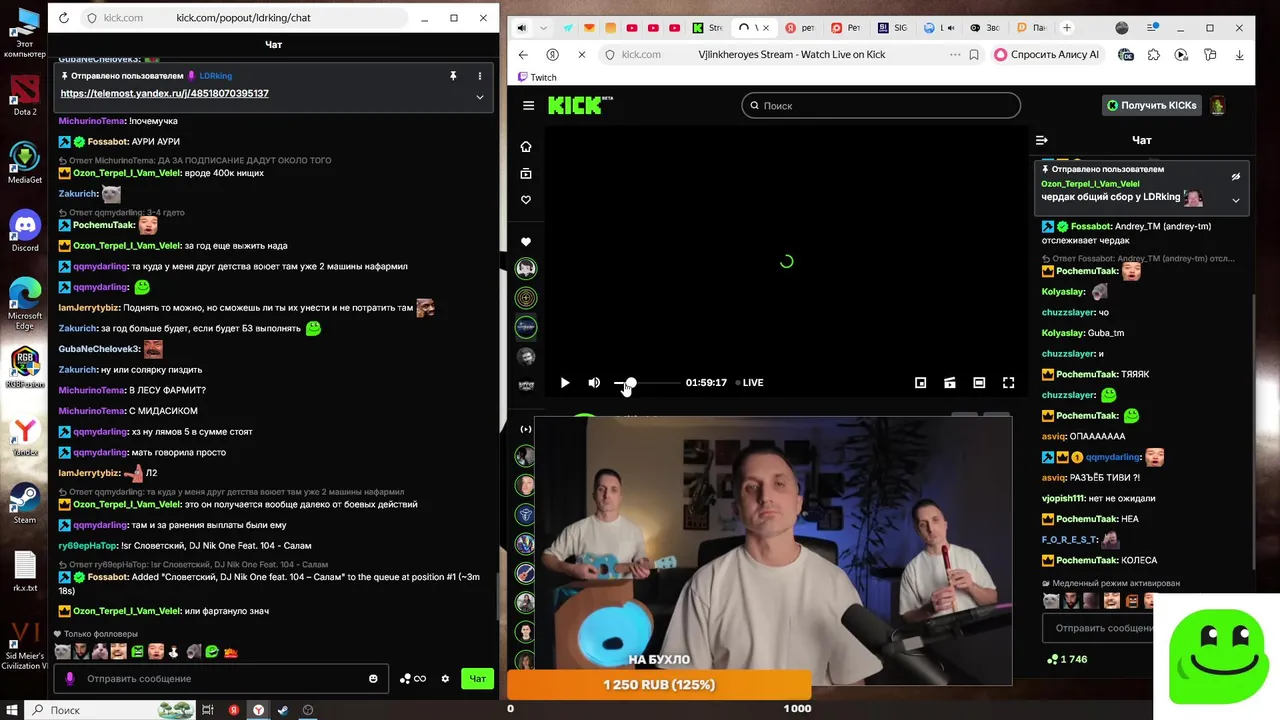Expand pinned message in stream chat
Image resolution: width=1280 pixels, height=720 pixels.
coord(1236,200)
